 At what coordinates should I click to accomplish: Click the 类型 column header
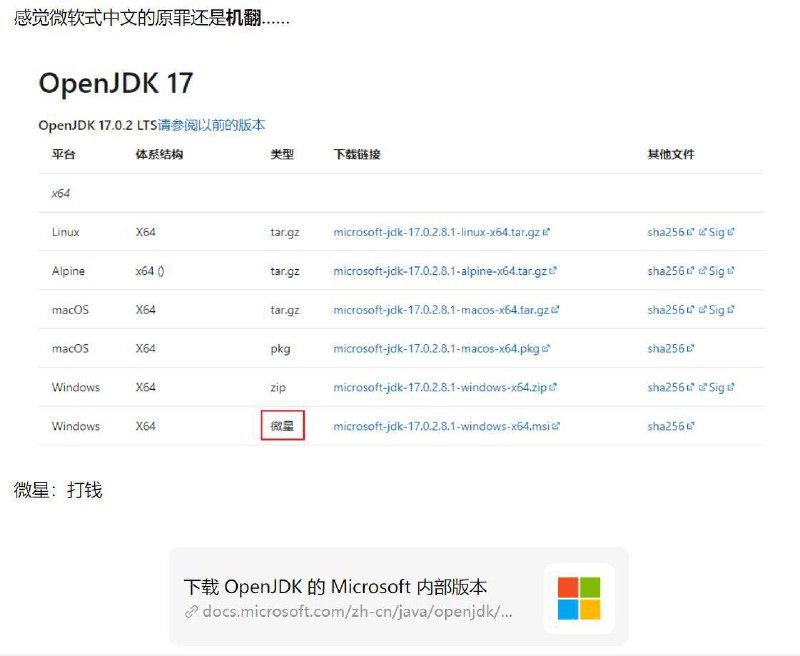point(282,155)
